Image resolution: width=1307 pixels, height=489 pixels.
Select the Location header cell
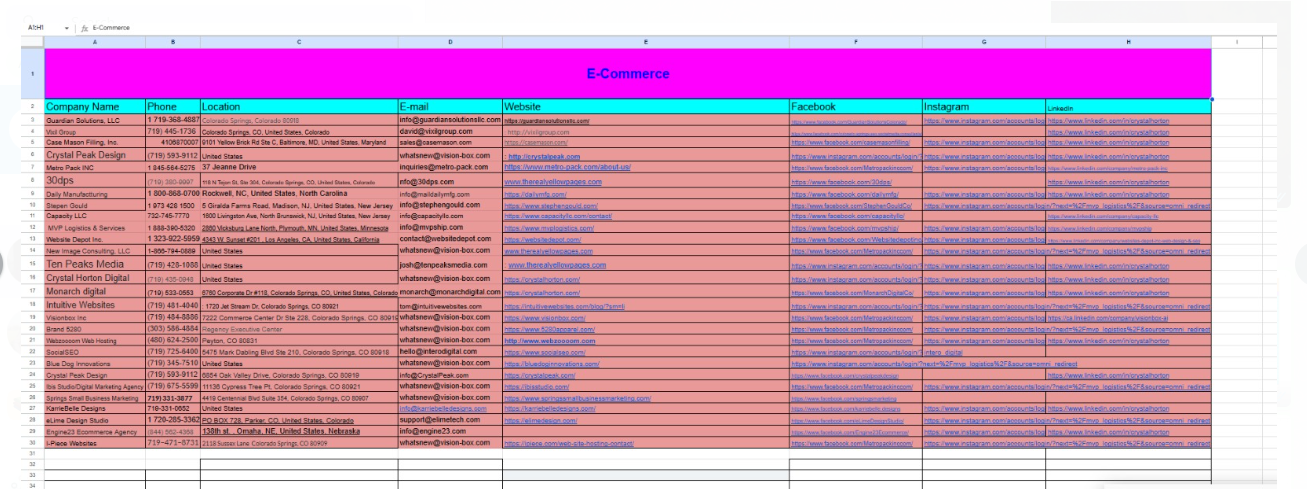pos(299,106)
